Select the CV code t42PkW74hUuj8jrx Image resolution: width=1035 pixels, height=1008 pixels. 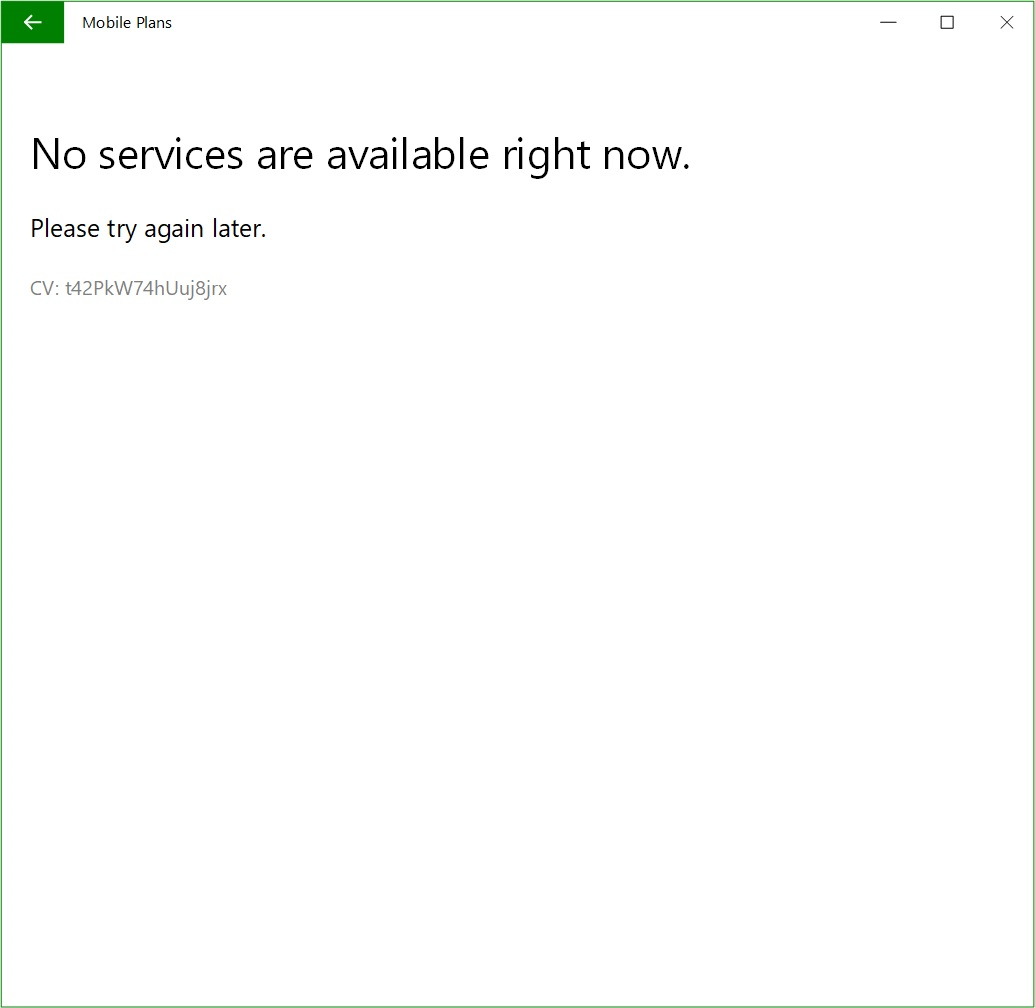coord(146,288)
